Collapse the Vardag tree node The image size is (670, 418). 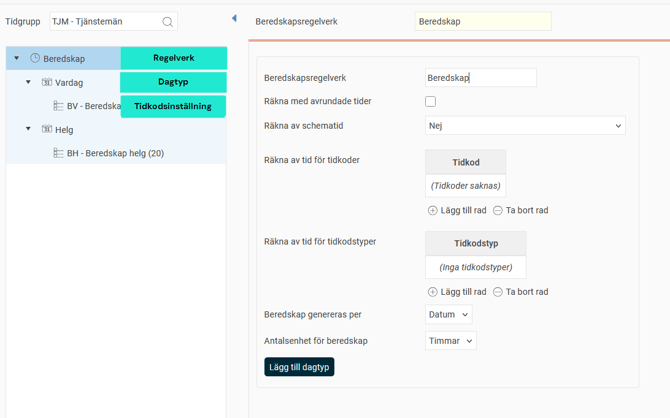point(28,82)
